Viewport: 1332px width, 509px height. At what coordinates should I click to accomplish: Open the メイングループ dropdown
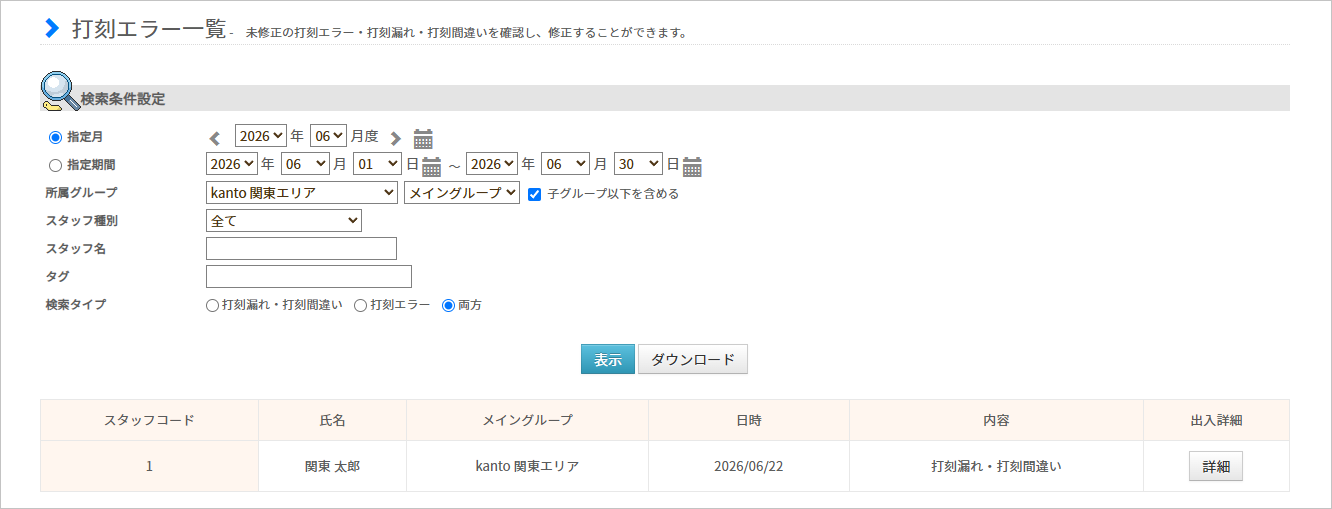coord(462,193)
